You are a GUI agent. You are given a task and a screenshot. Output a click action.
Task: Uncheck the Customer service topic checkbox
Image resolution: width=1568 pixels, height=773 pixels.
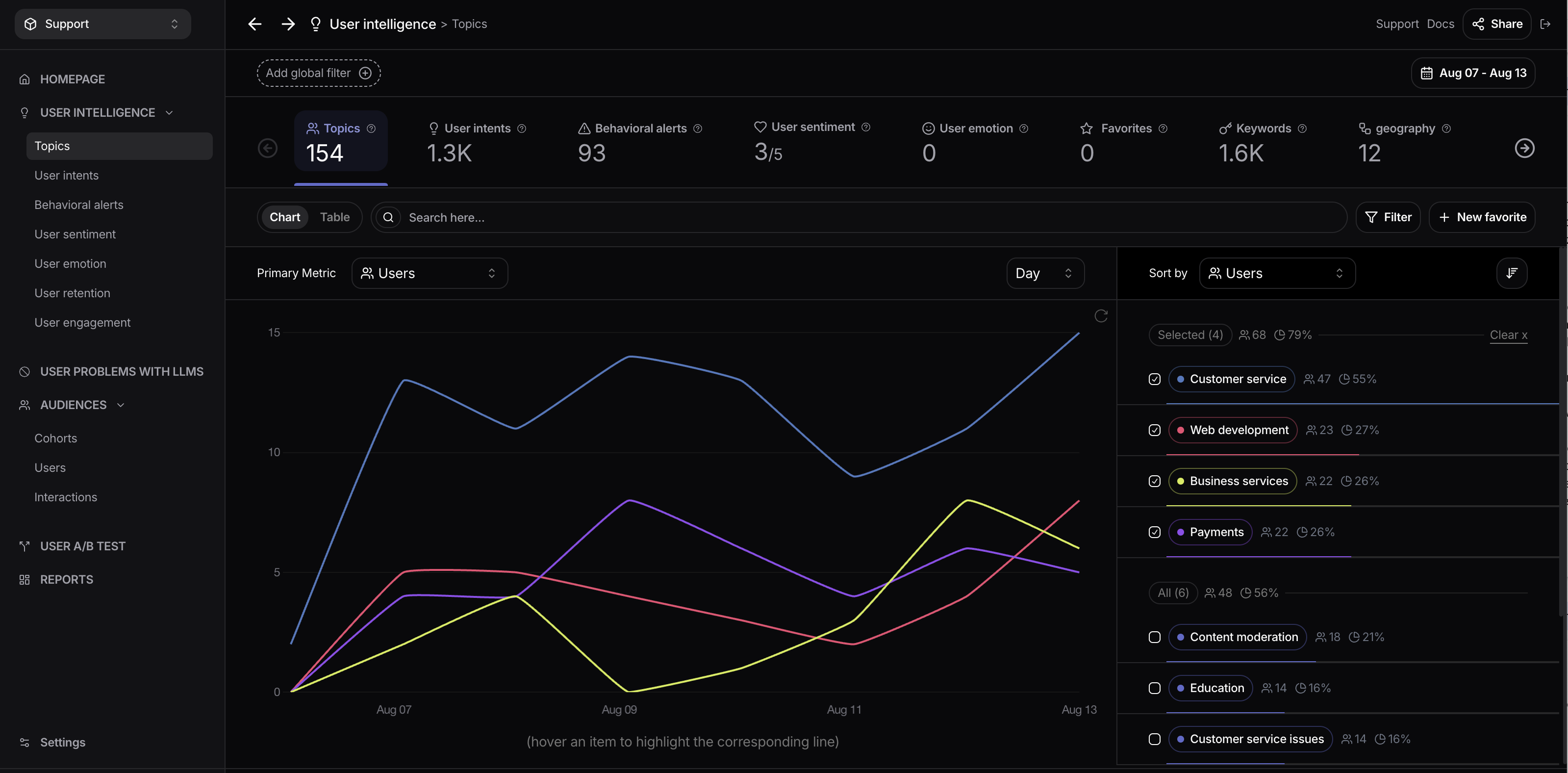[1154, 379]
